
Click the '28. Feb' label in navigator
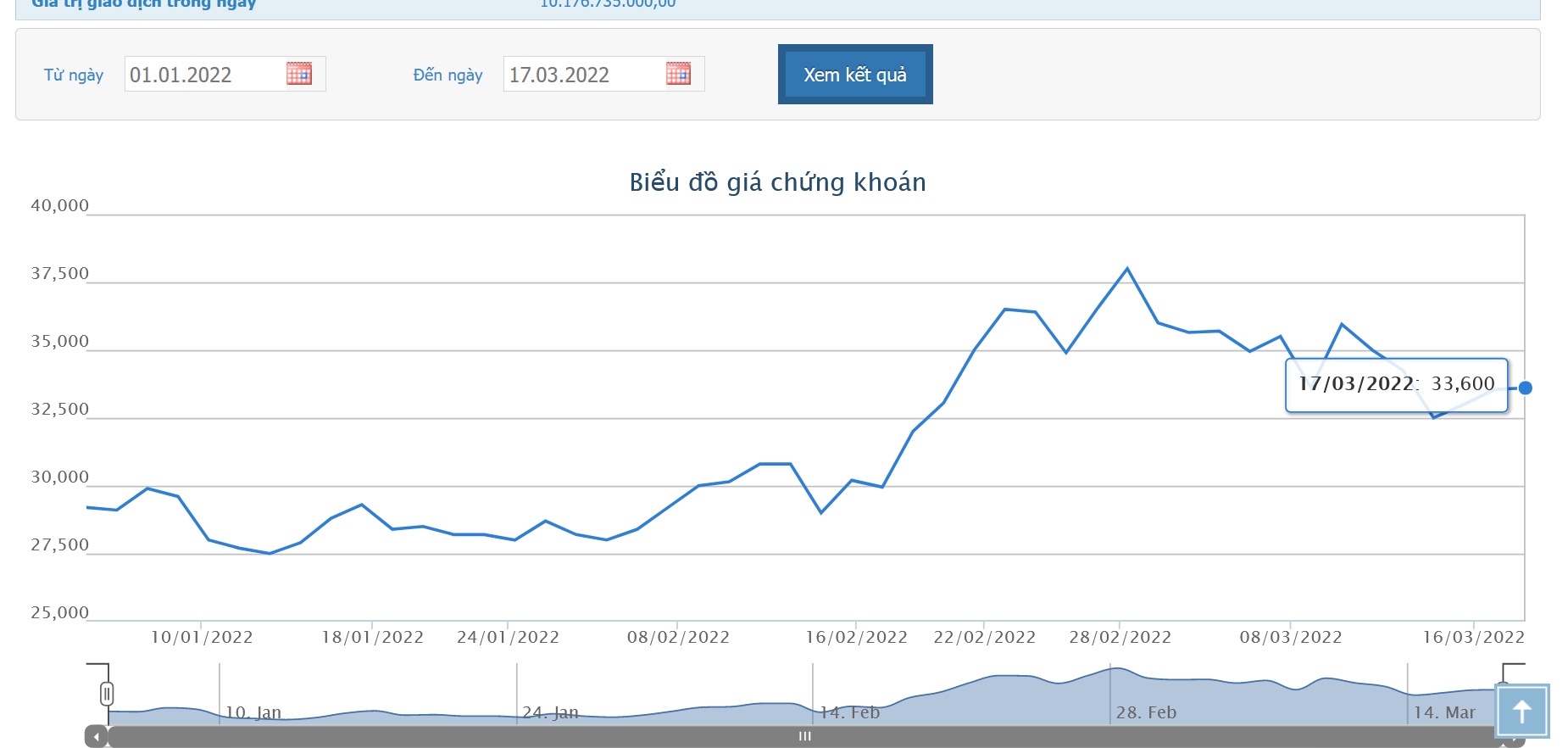coord(1146,712)
